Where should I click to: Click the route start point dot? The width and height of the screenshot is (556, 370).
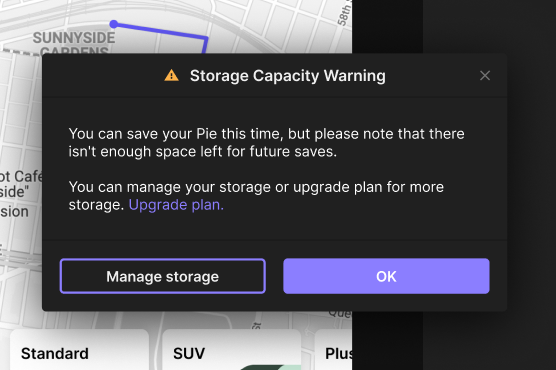[114, 24]
